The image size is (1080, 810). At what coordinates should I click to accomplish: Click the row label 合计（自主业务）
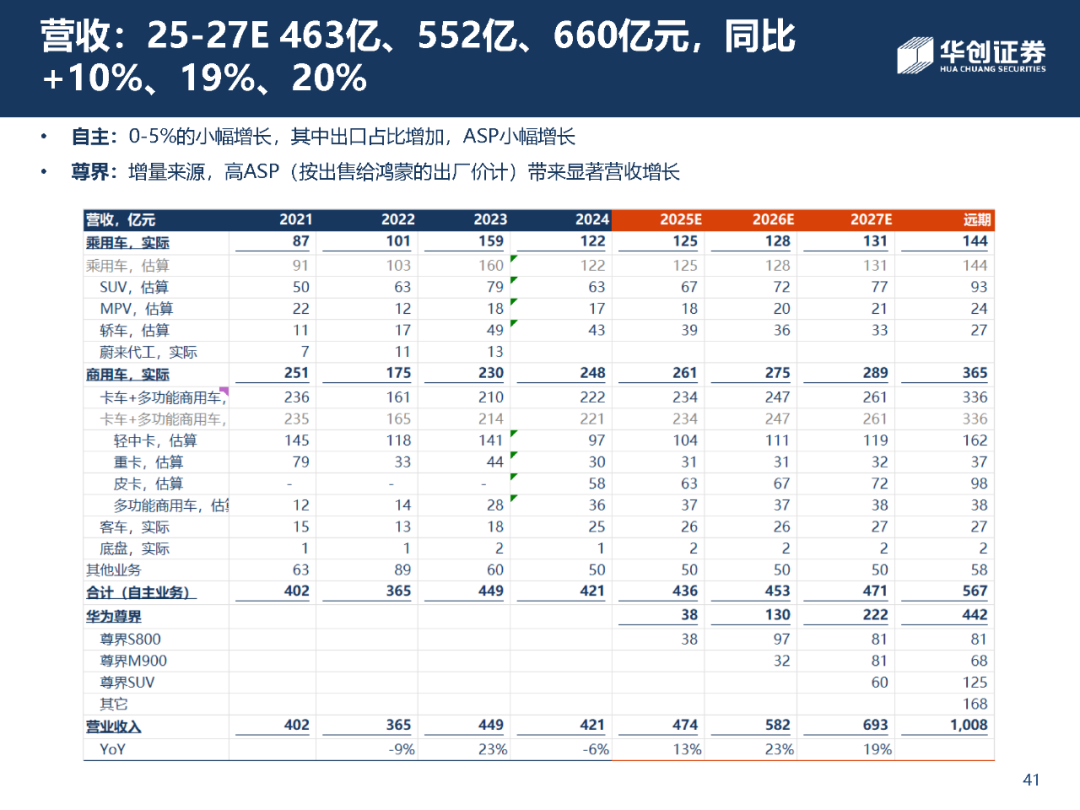click(141, 592)
